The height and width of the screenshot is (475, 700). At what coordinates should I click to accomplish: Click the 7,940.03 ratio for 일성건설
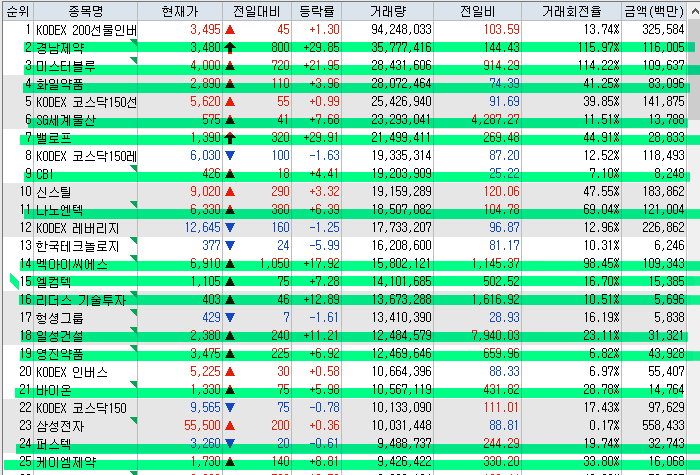click(496, 335)
